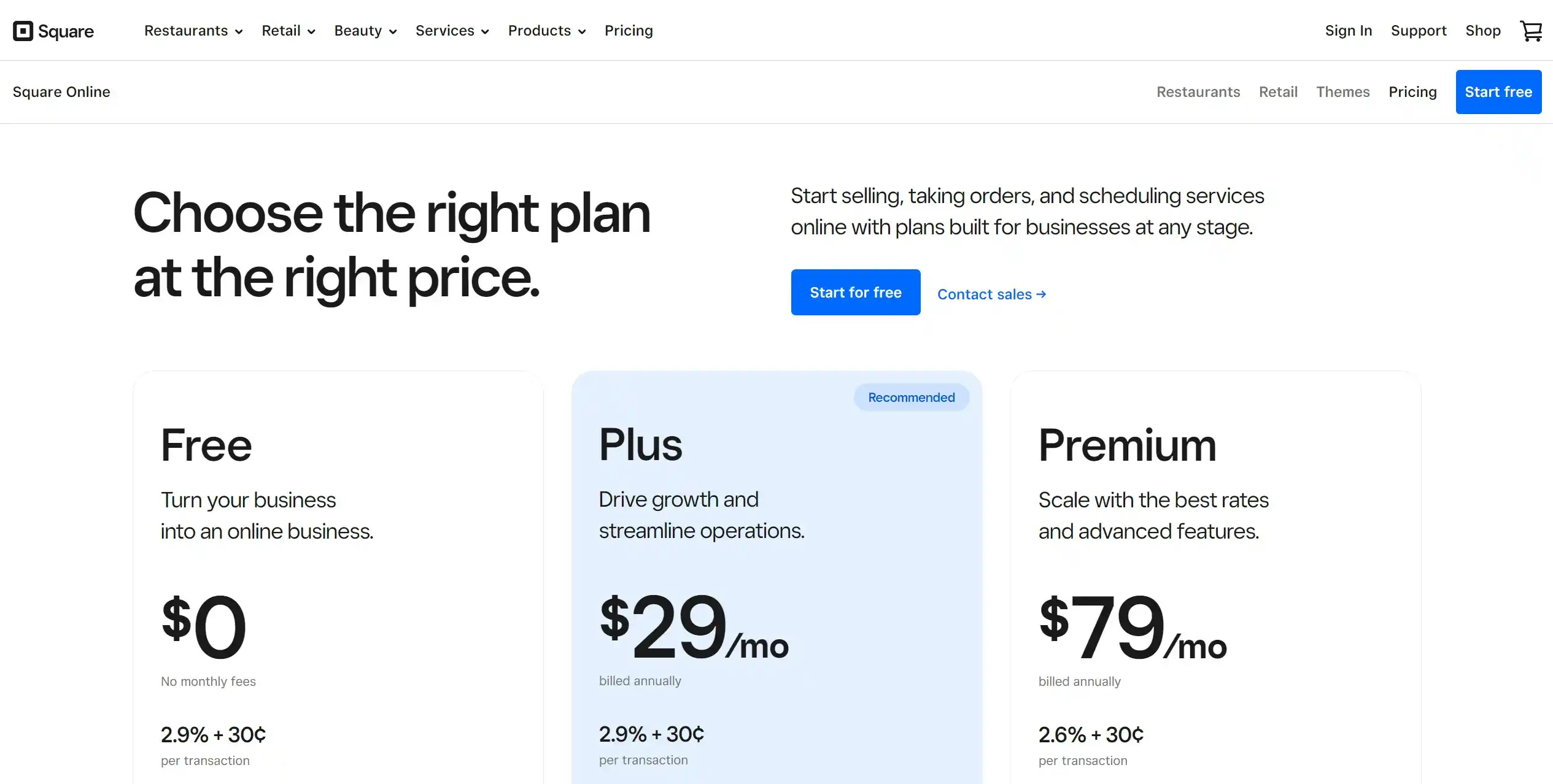Image resolution: width=1553 pixels, height=784 pixels.
Task: Click the Contact sales arrow link
Action: [x=991, y=293]
